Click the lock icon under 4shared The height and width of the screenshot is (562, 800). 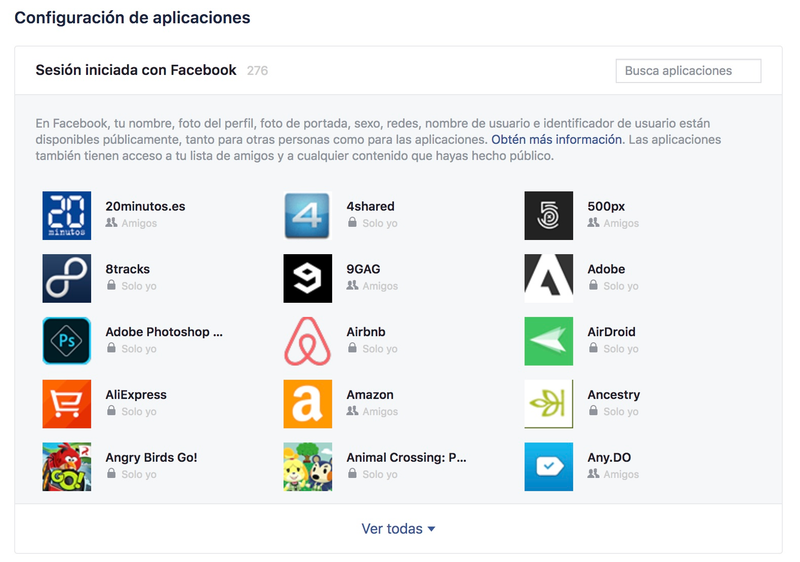(x=352, y=222)
